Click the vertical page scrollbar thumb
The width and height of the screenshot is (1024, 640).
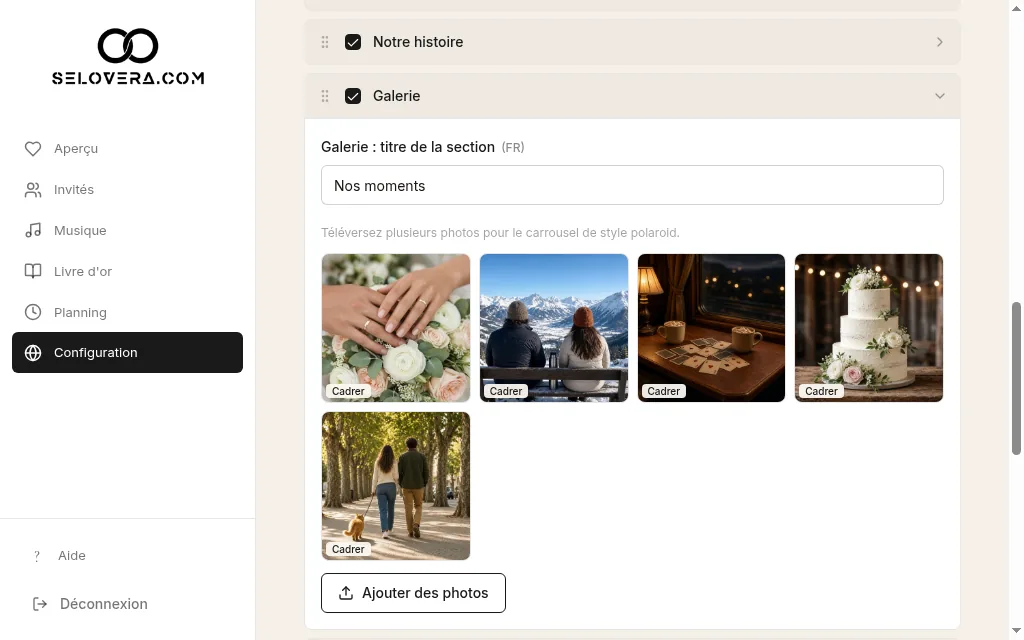click(x=1016, y=378)
